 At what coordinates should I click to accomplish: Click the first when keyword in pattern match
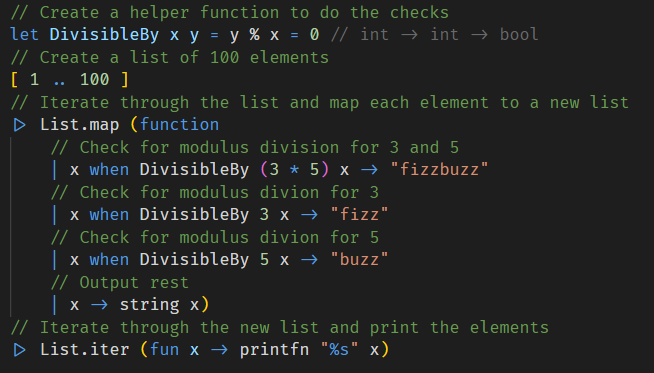pyautogui.click(x=109, y=170)
